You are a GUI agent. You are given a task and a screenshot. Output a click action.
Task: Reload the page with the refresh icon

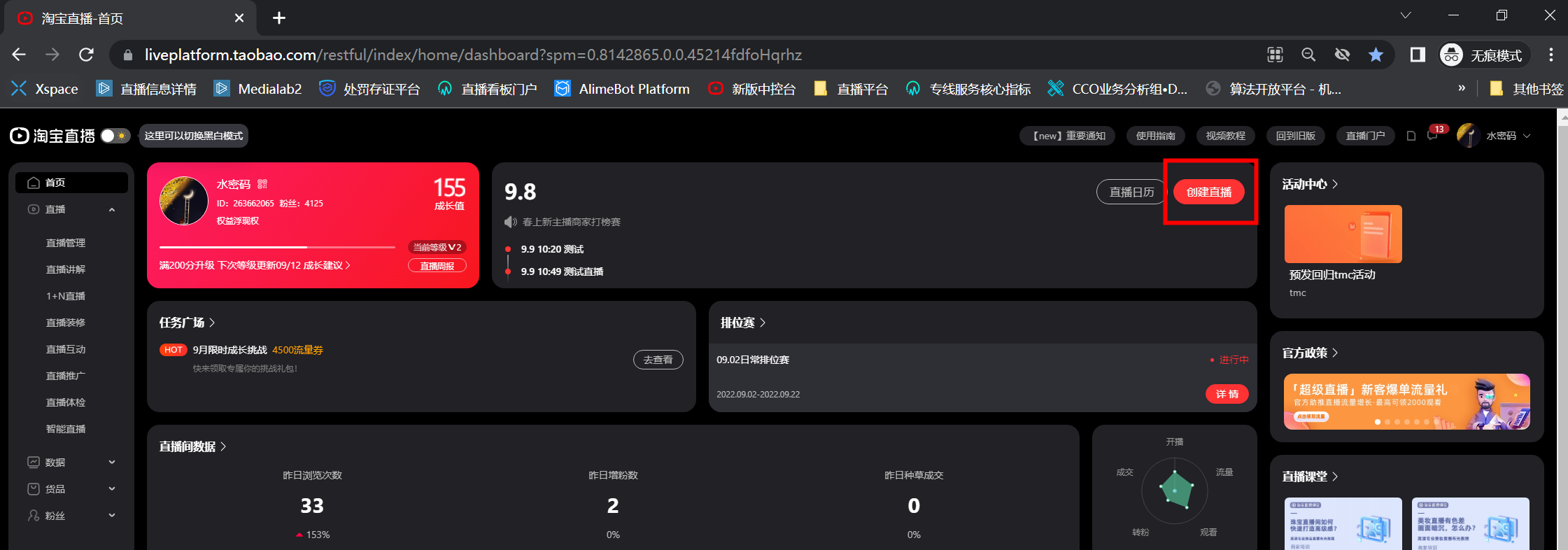pyautogui.click(x=86, y=55)
